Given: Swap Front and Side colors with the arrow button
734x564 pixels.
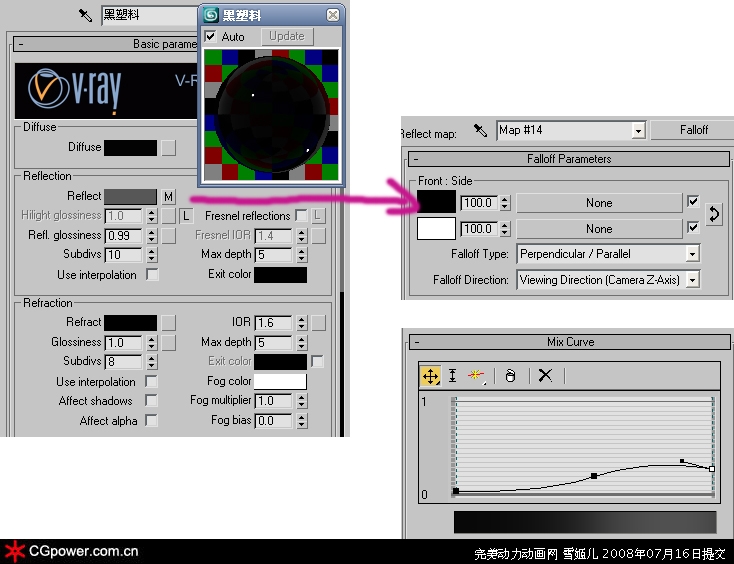Looking at the screenshot, I should (713, 215).
